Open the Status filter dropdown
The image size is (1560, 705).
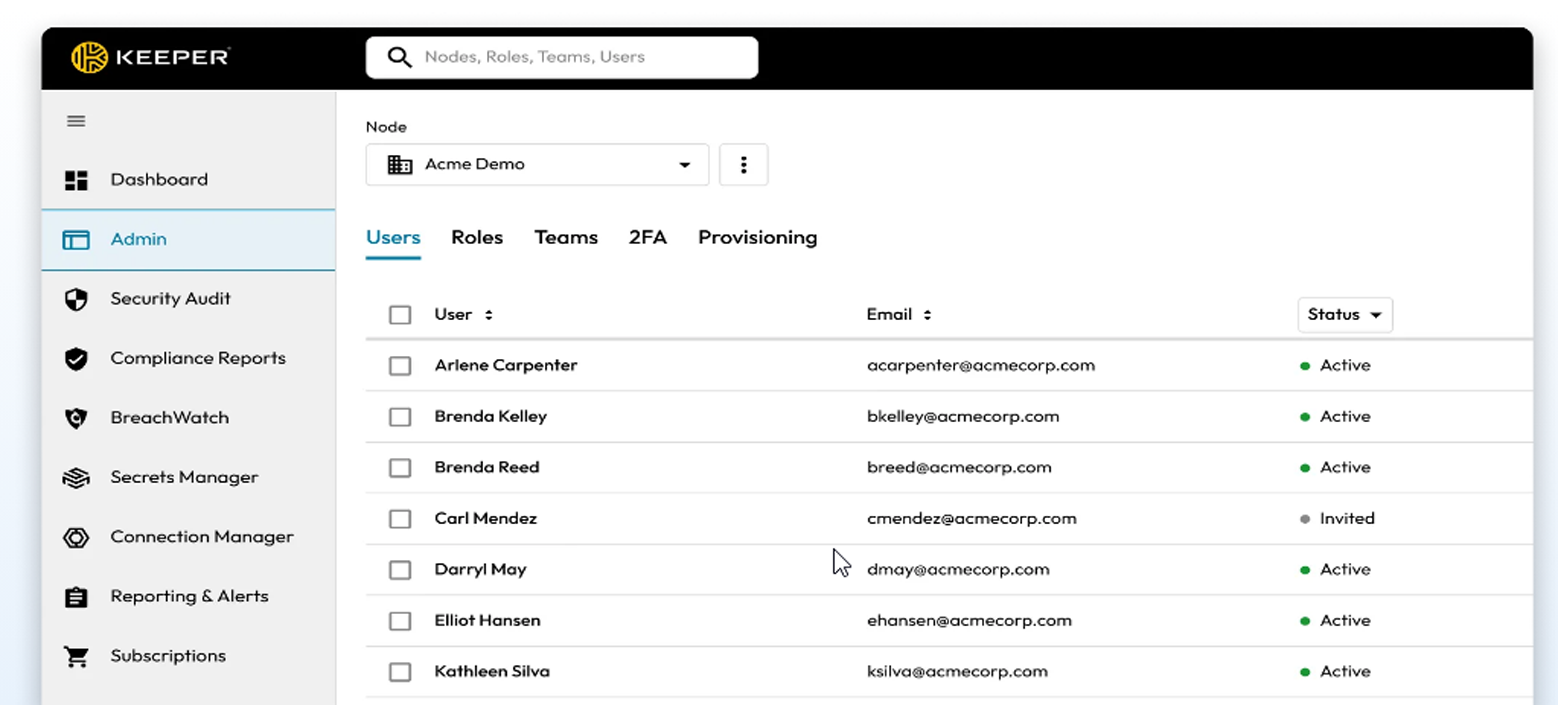1344,314
